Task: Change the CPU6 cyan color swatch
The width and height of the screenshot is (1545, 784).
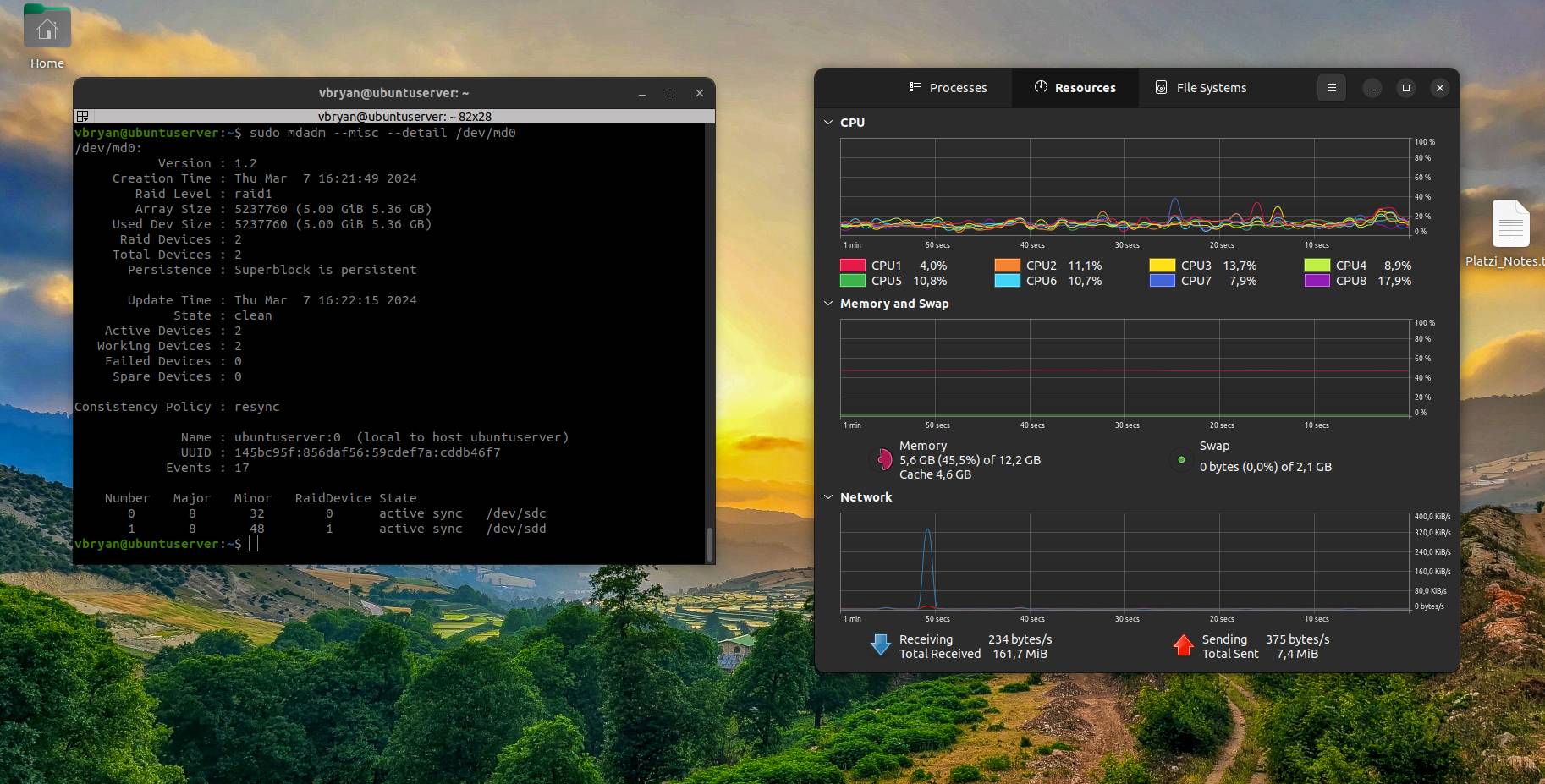Action: 1008,281
